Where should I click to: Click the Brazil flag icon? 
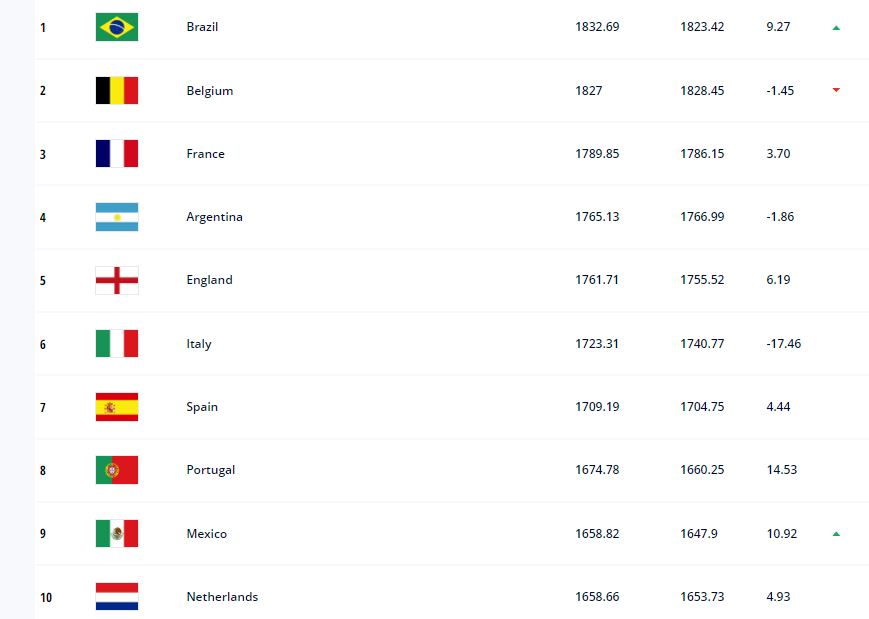tap(117, 27)
